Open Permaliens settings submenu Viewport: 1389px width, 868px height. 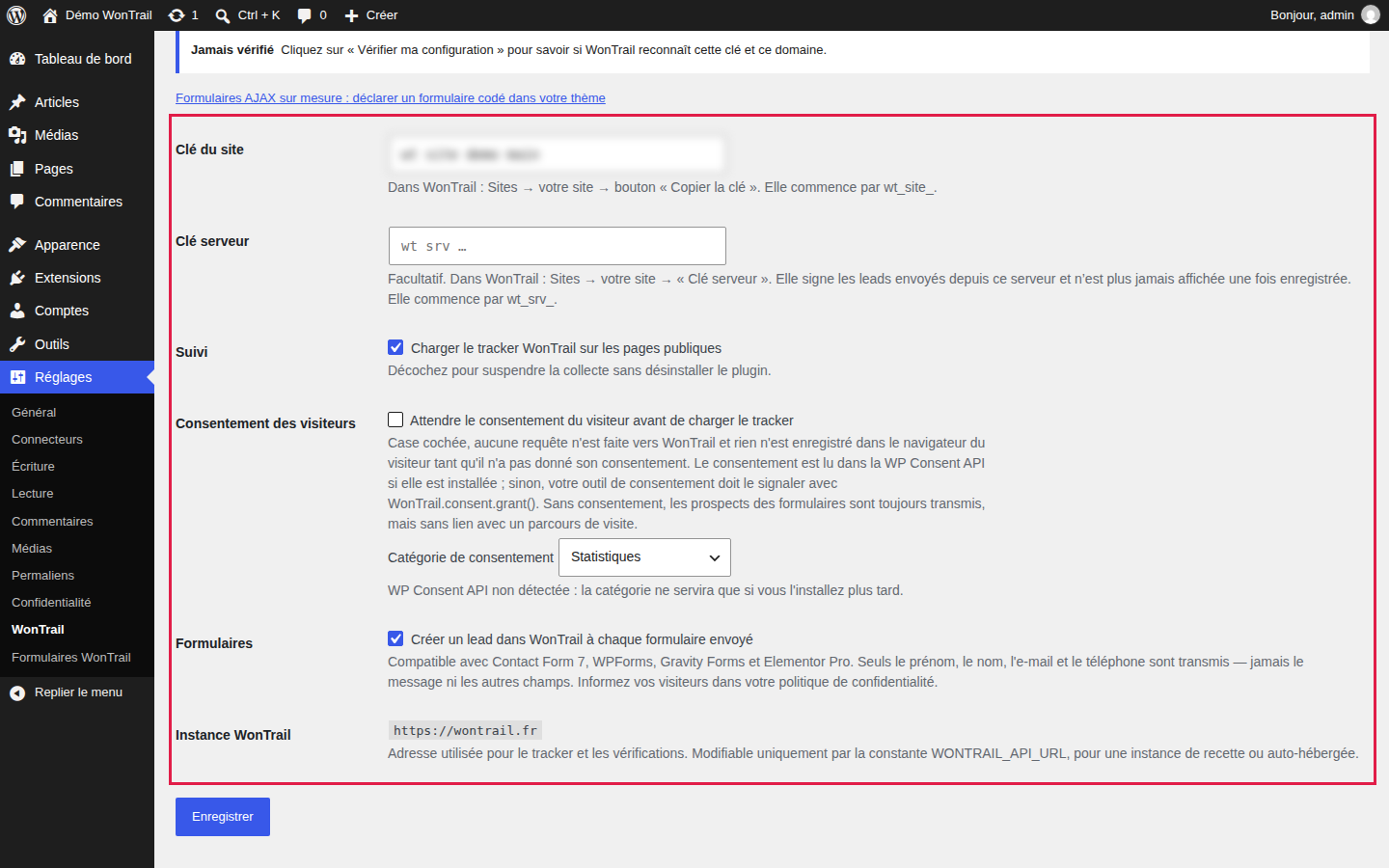pyautogui.click(x=42, y=576)
